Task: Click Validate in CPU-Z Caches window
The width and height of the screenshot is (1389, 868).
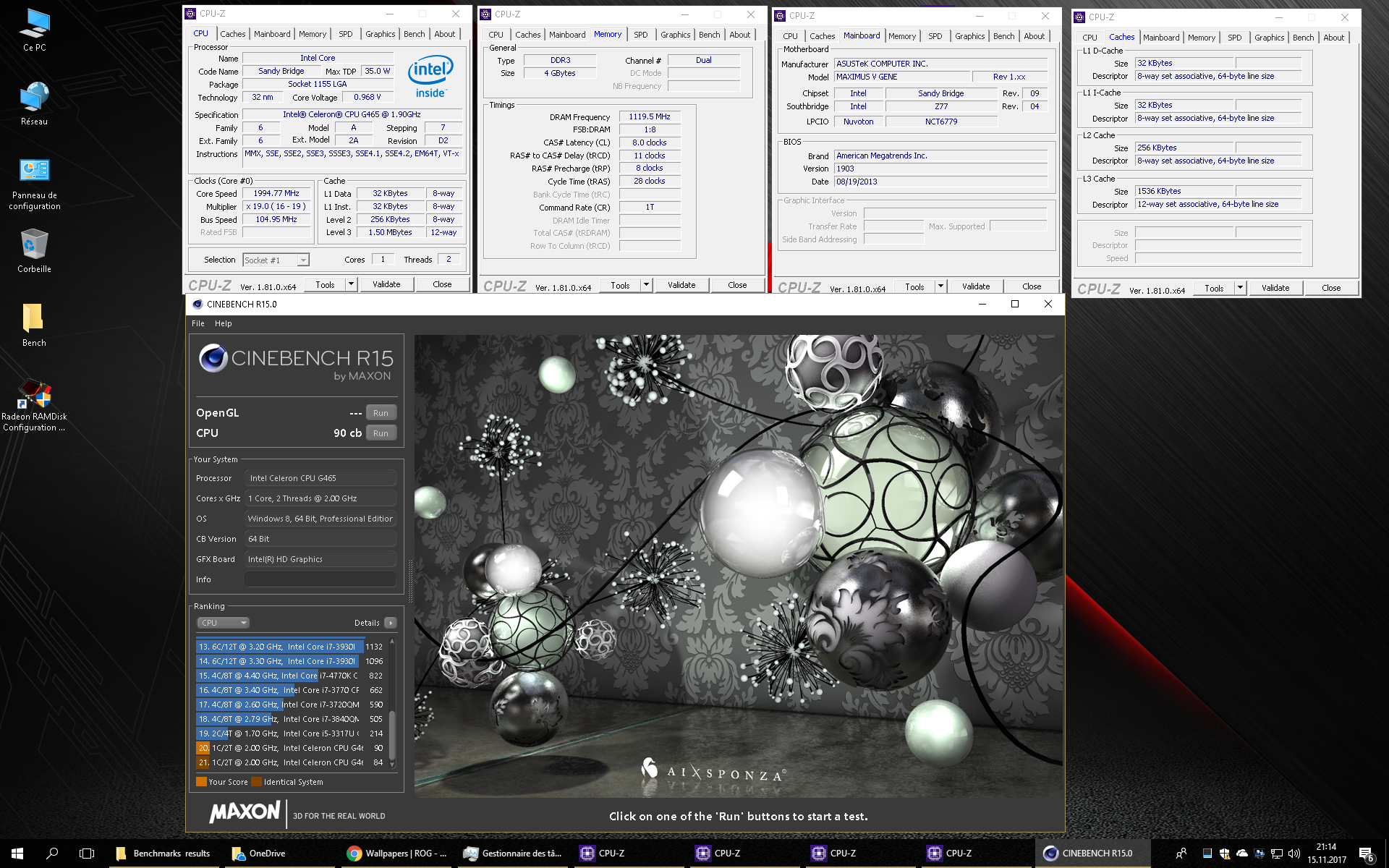Action: (x=1275, y=288)
